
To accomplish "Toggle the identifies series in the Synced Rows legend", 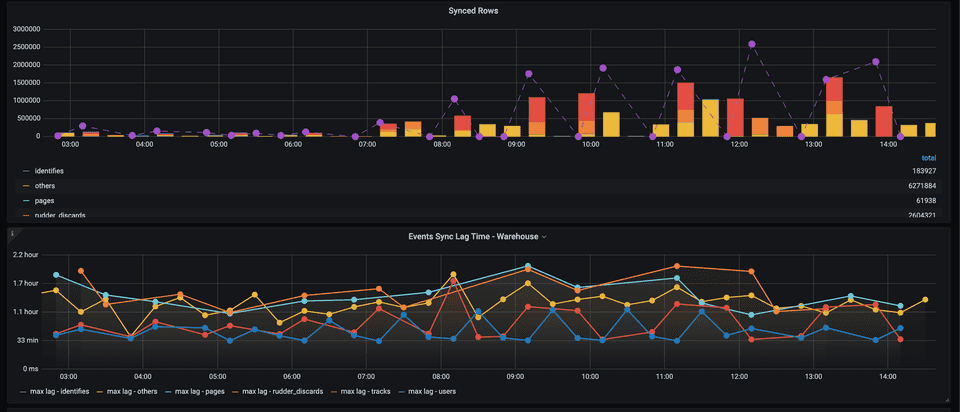I will click(49, 171).
